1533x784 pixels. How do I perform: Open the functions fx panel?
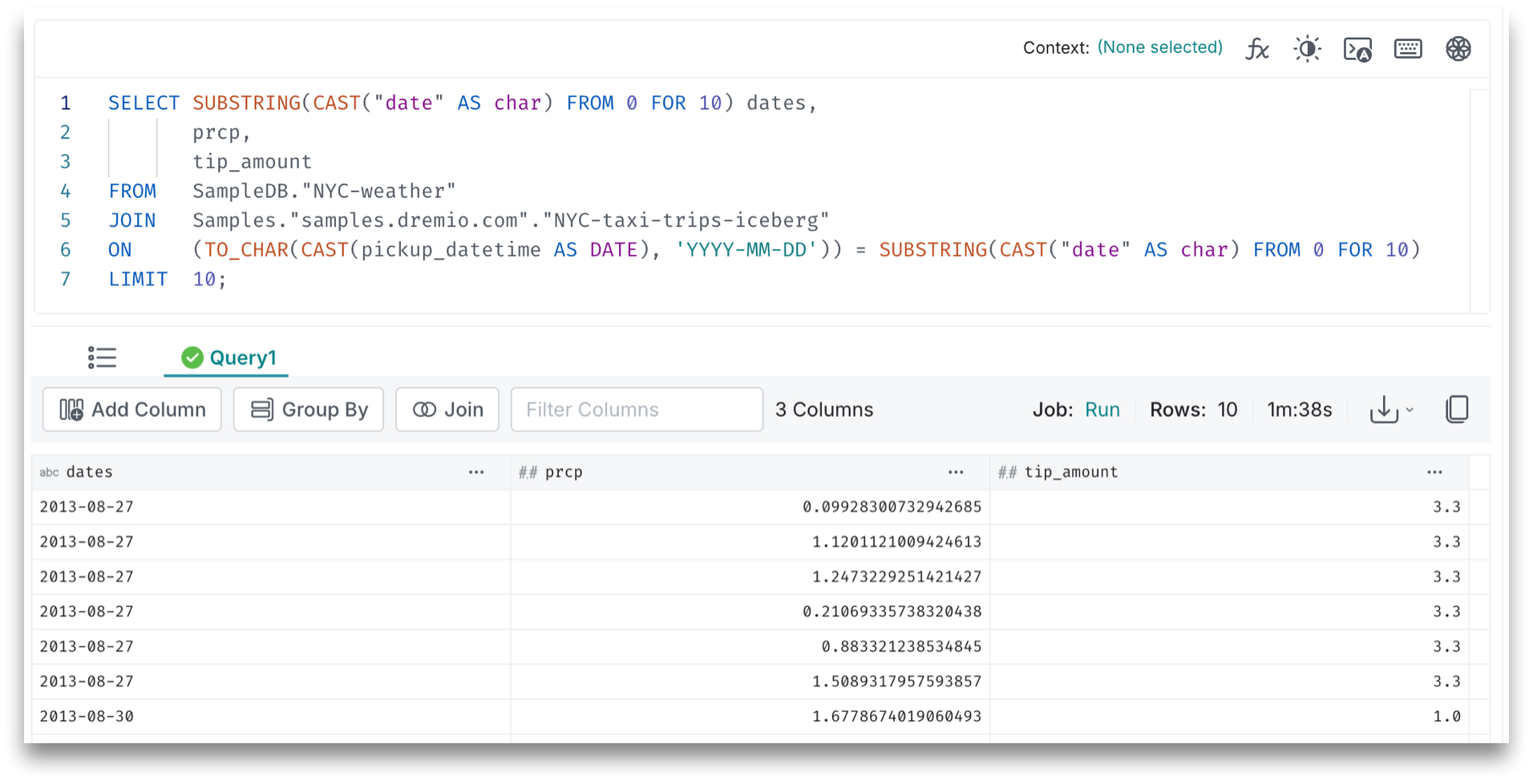pos(1256,49)
